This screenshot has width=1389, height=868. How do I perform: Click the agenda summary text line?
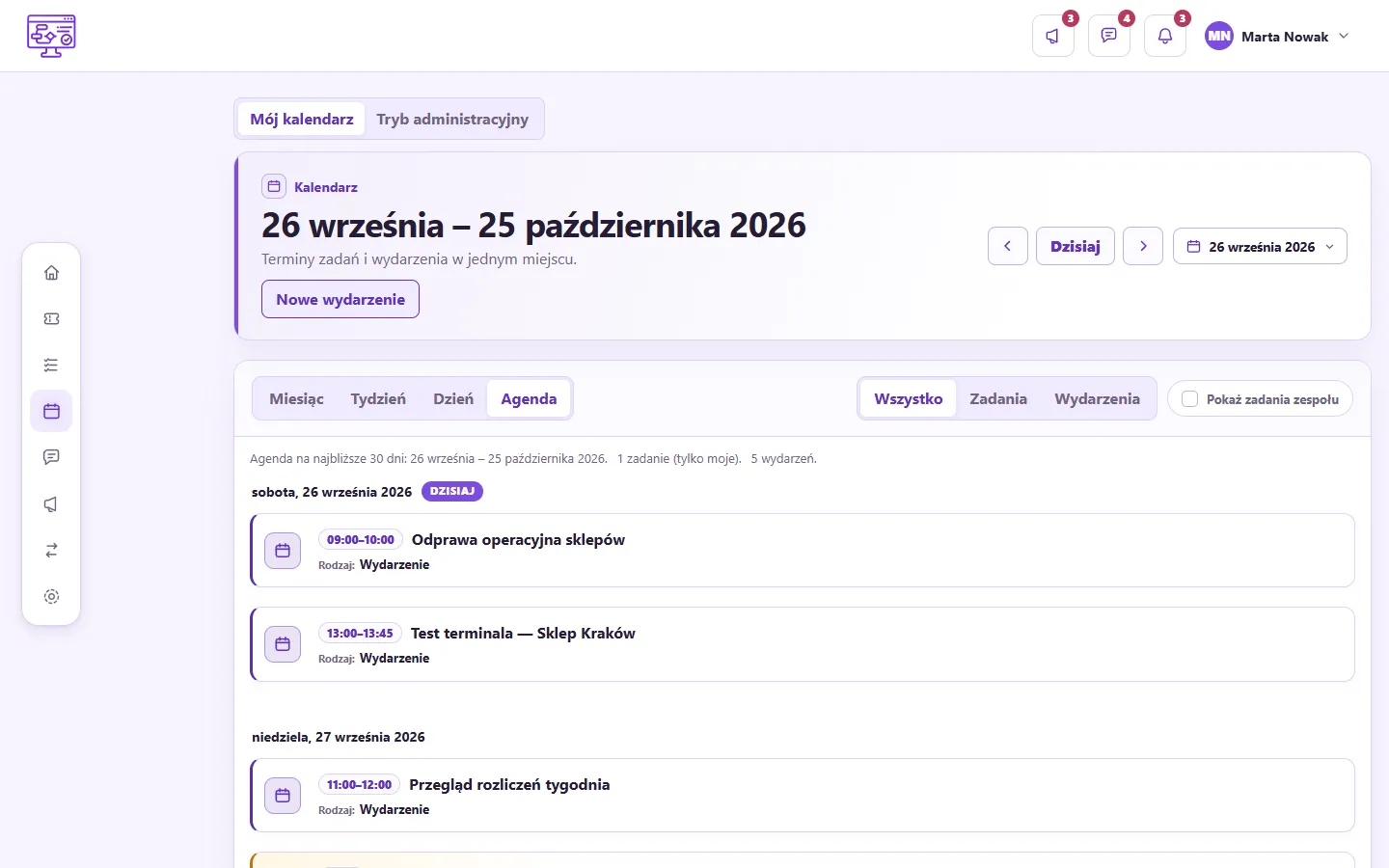point(533,458)
